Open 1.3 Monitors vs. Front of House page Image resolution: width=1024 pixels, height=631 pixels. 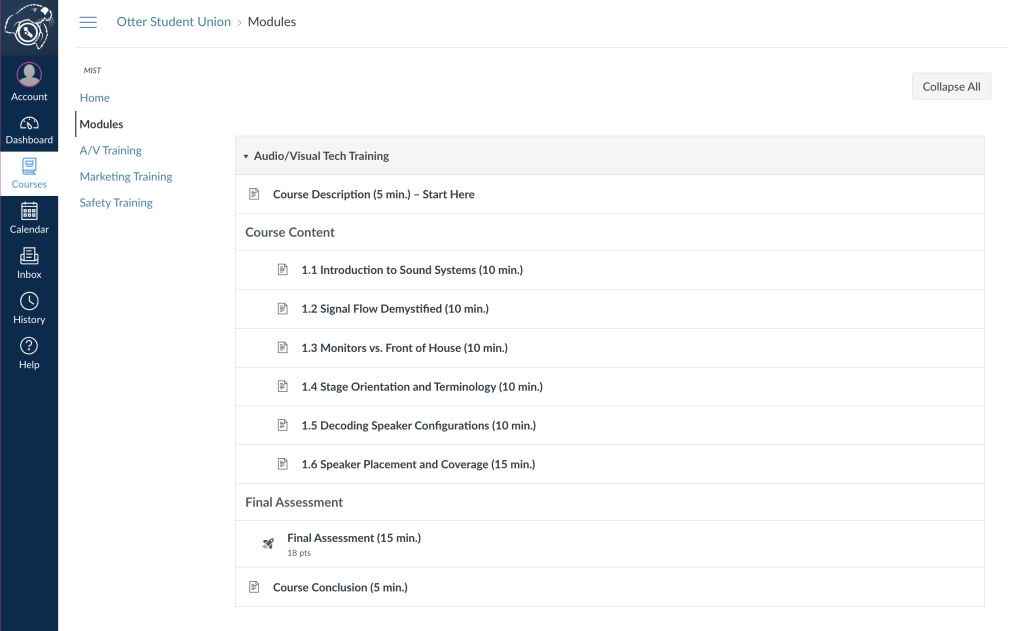tap(404, 348)
